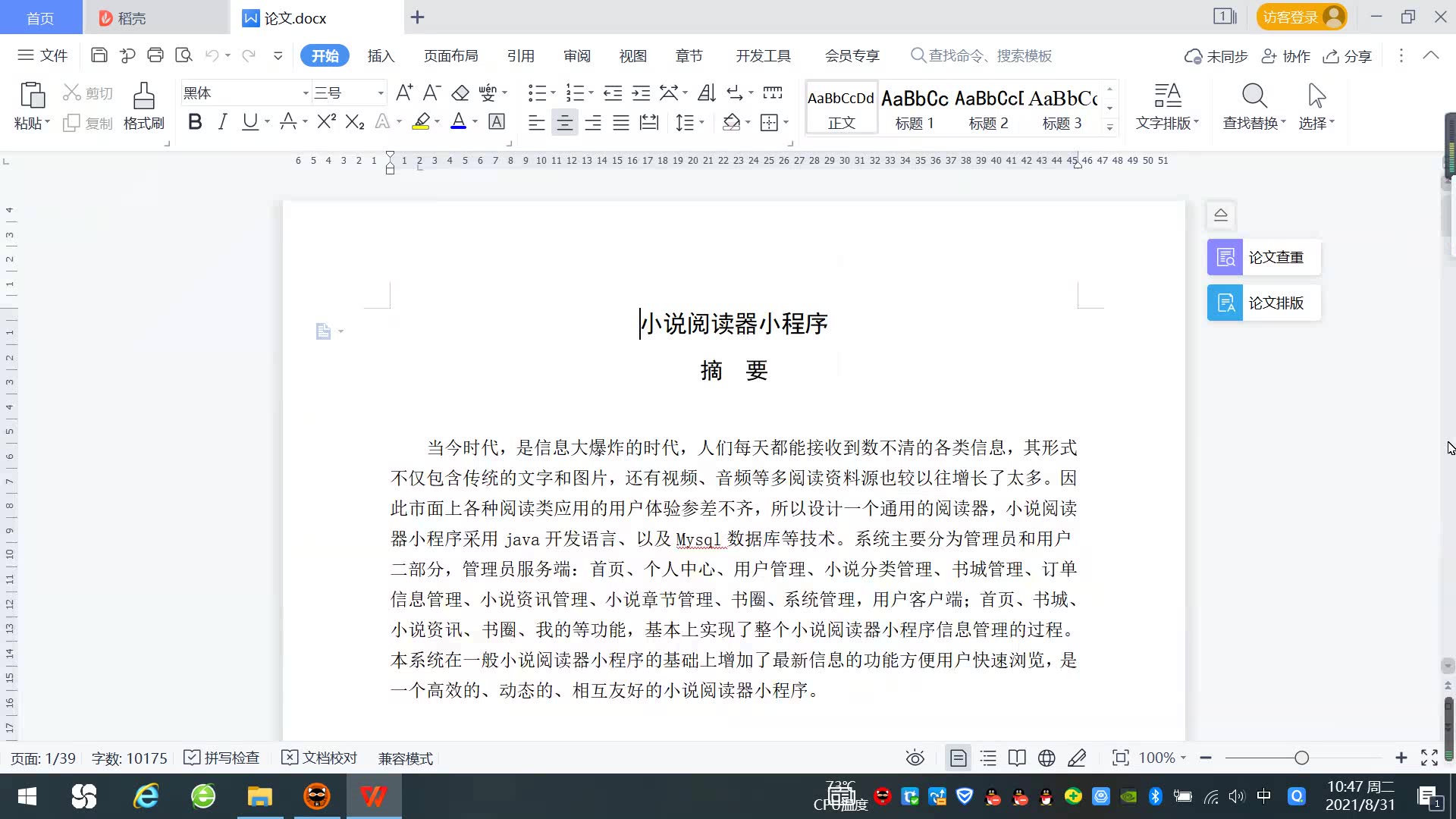Open WPS app in the Windows taskbar

coord(373,796)
